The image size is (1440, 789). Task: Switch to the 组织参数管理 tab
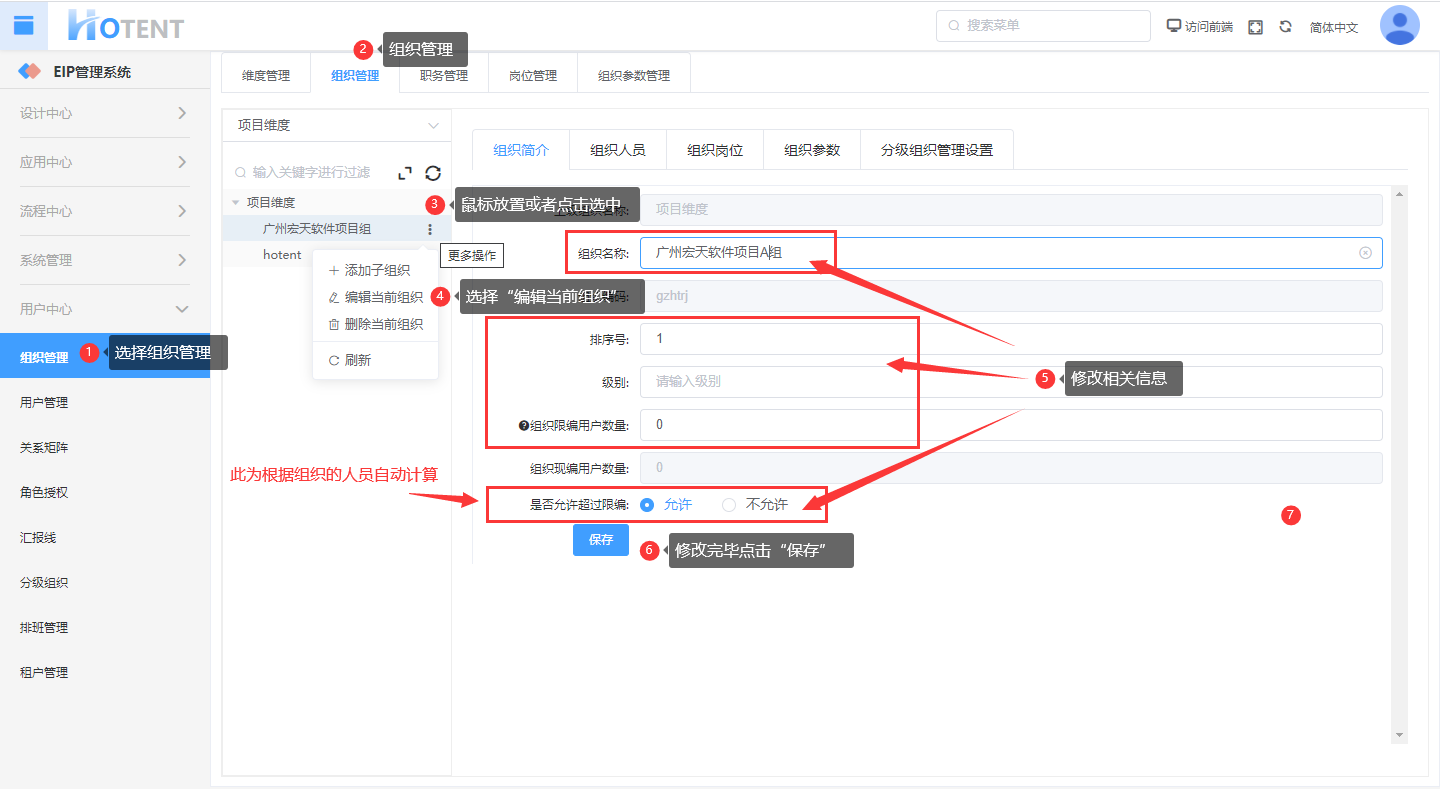click(x=634, y=75)
